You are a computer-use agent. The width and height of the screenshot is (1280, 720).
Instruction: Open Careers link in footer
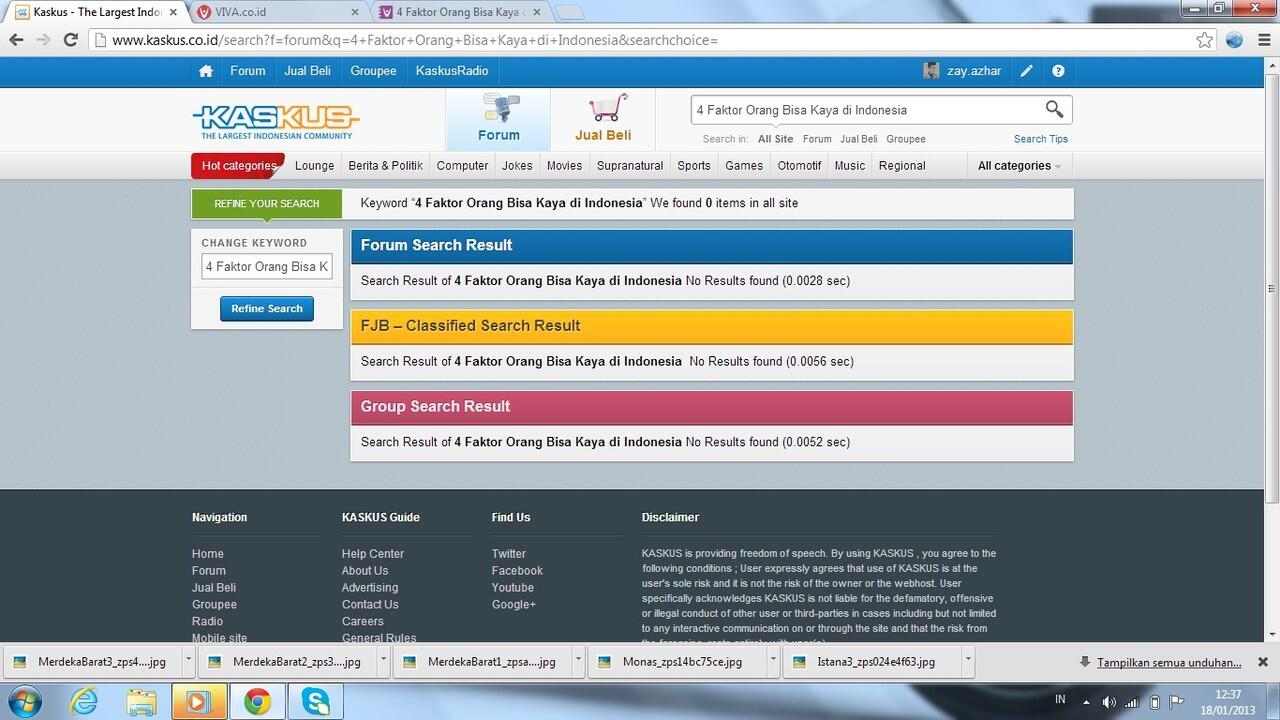(363, 622)
